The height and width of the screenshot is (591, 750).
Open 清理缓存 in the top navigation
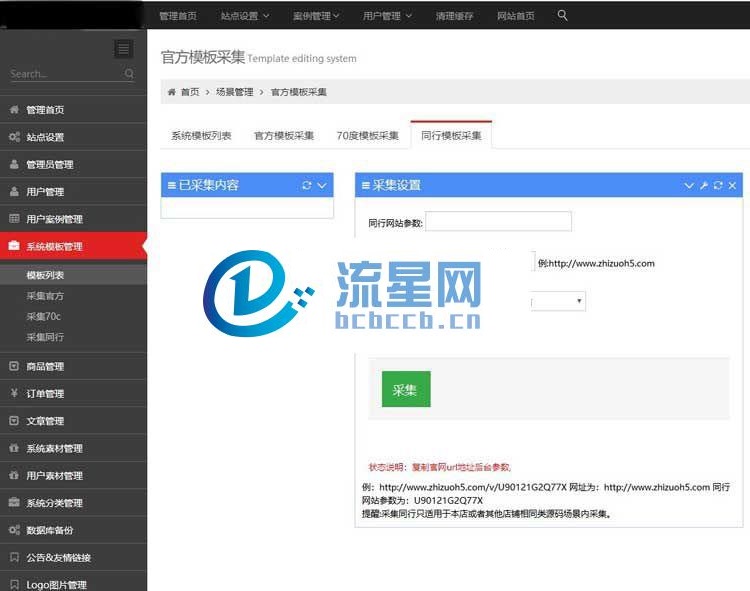[454, 15]
